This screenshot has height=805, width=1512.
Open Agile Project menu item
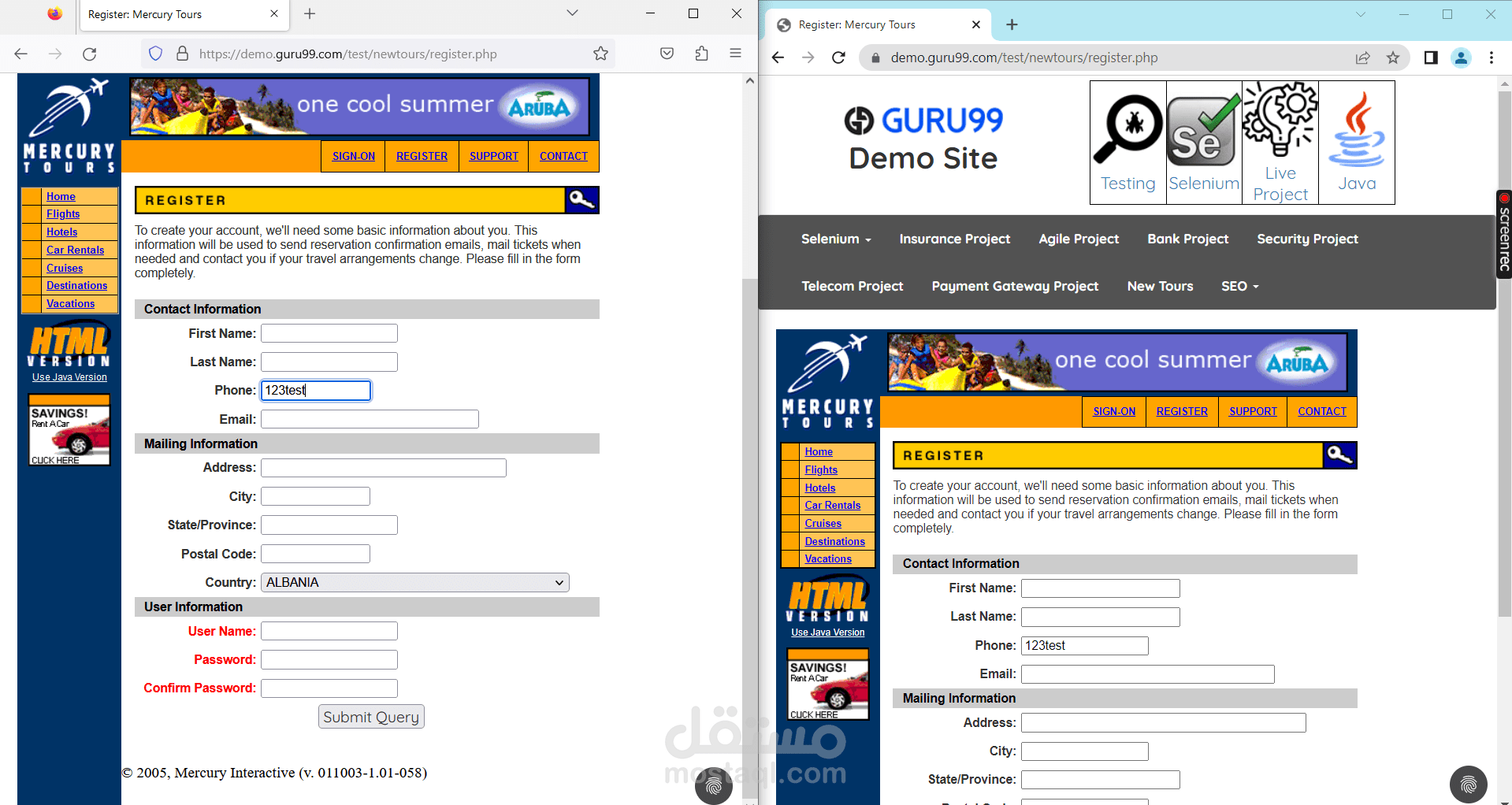pyautogui.click(x=1079, y=239)
